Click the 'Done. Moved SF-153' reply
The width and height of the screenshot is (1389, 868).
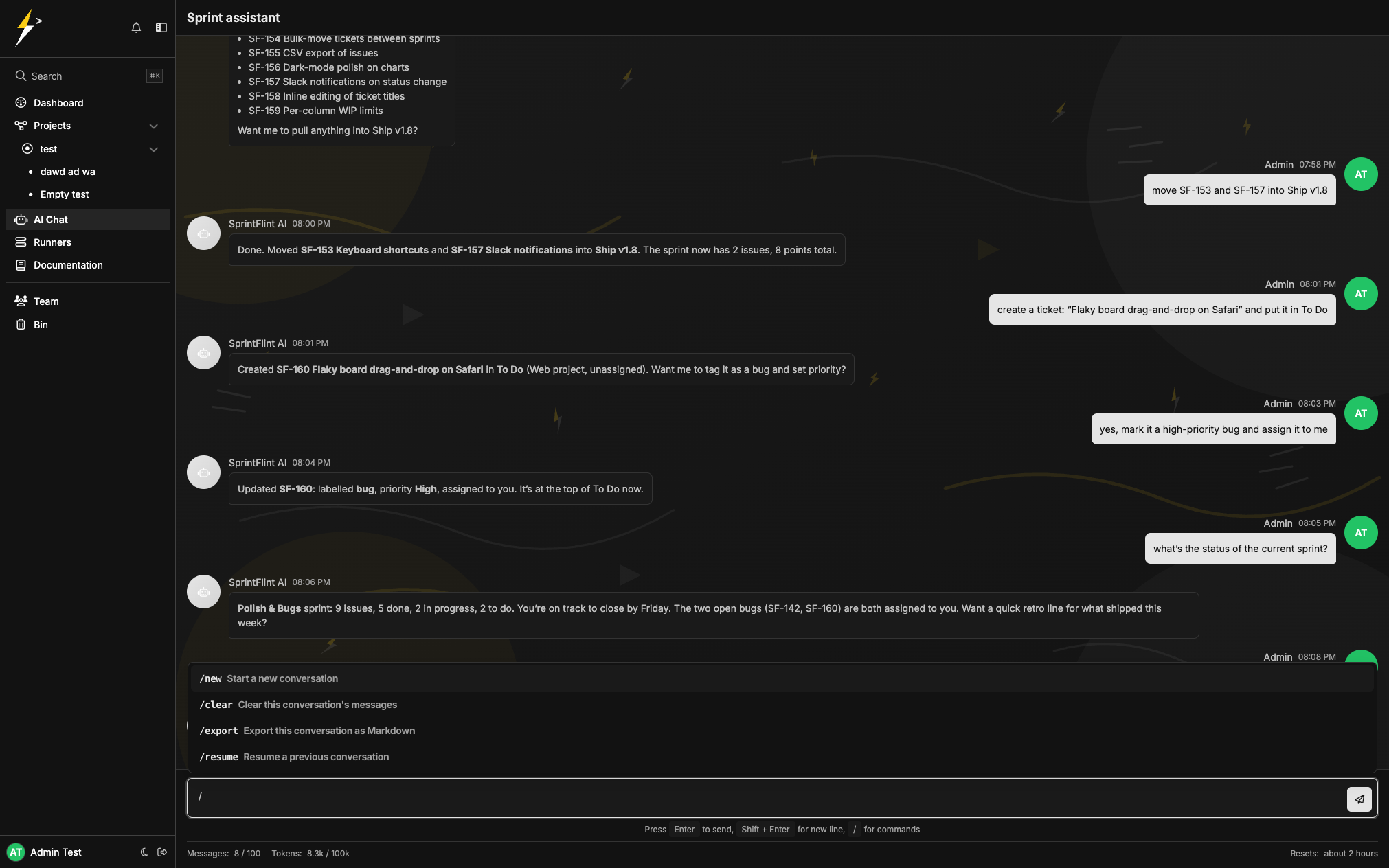coord(537,250)
